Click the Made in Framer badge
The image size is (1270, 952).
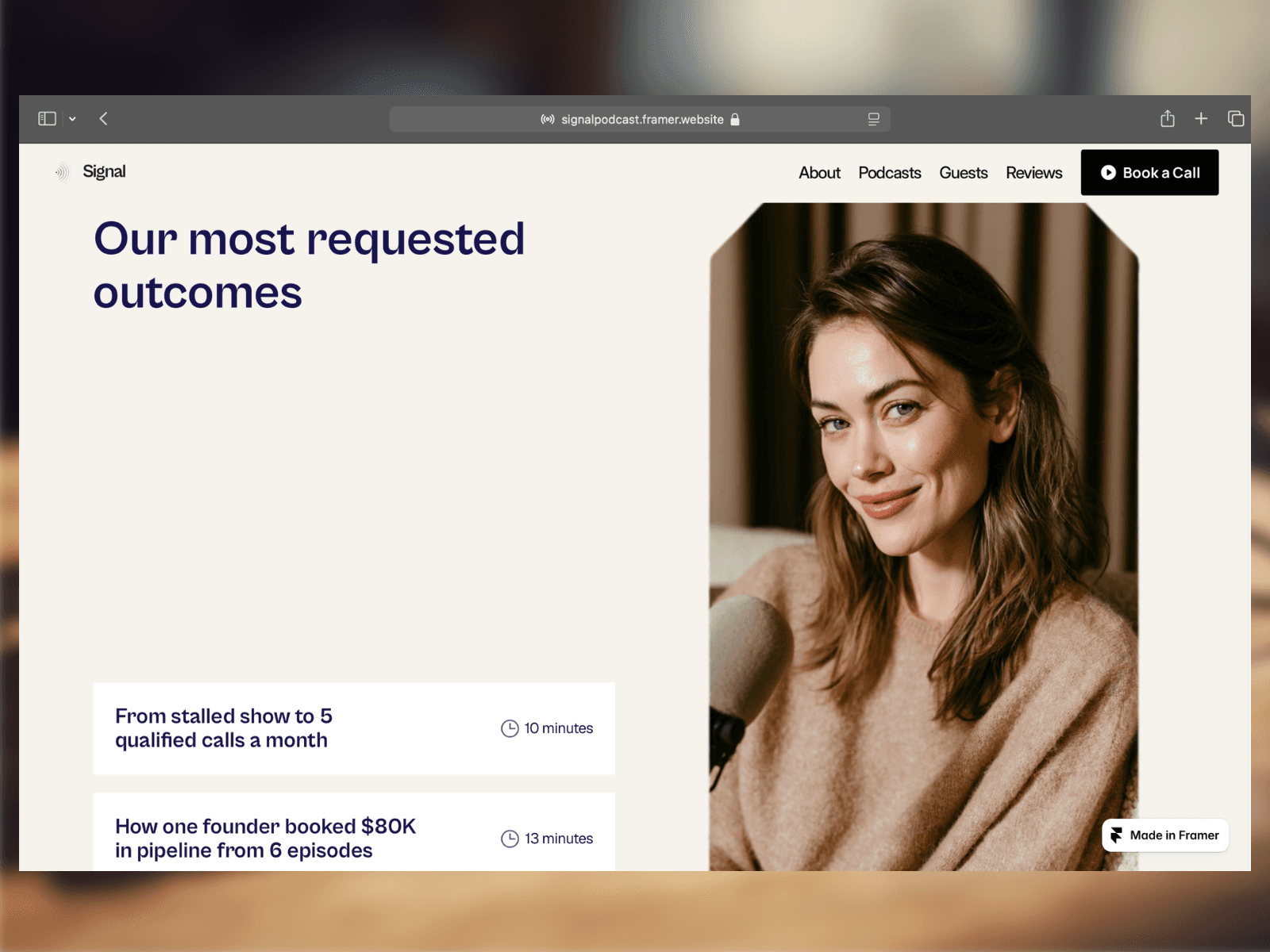[1165, 835]
